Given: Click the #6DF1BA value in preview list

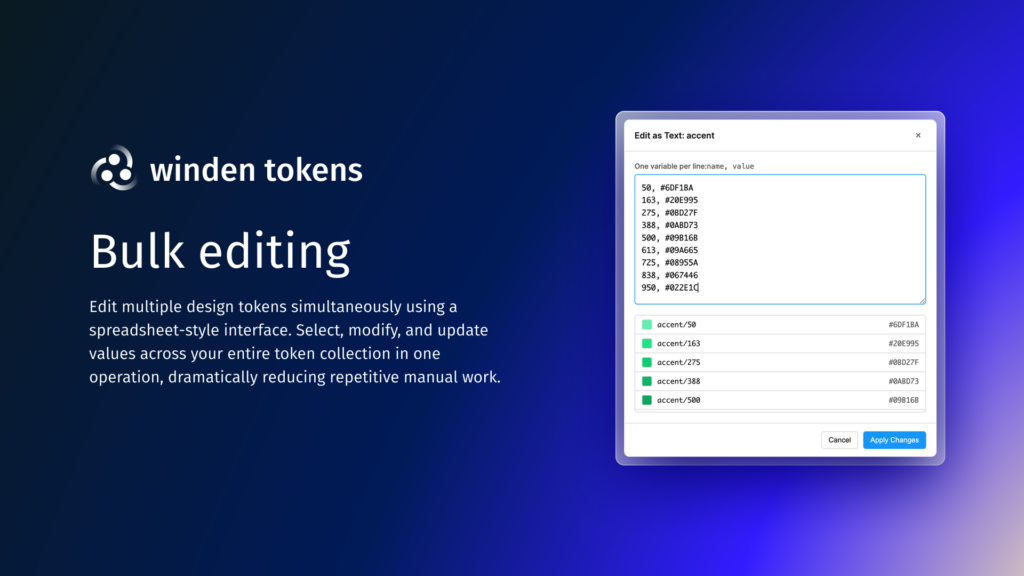Looking at the screenshot, I should tap(903, 325).
